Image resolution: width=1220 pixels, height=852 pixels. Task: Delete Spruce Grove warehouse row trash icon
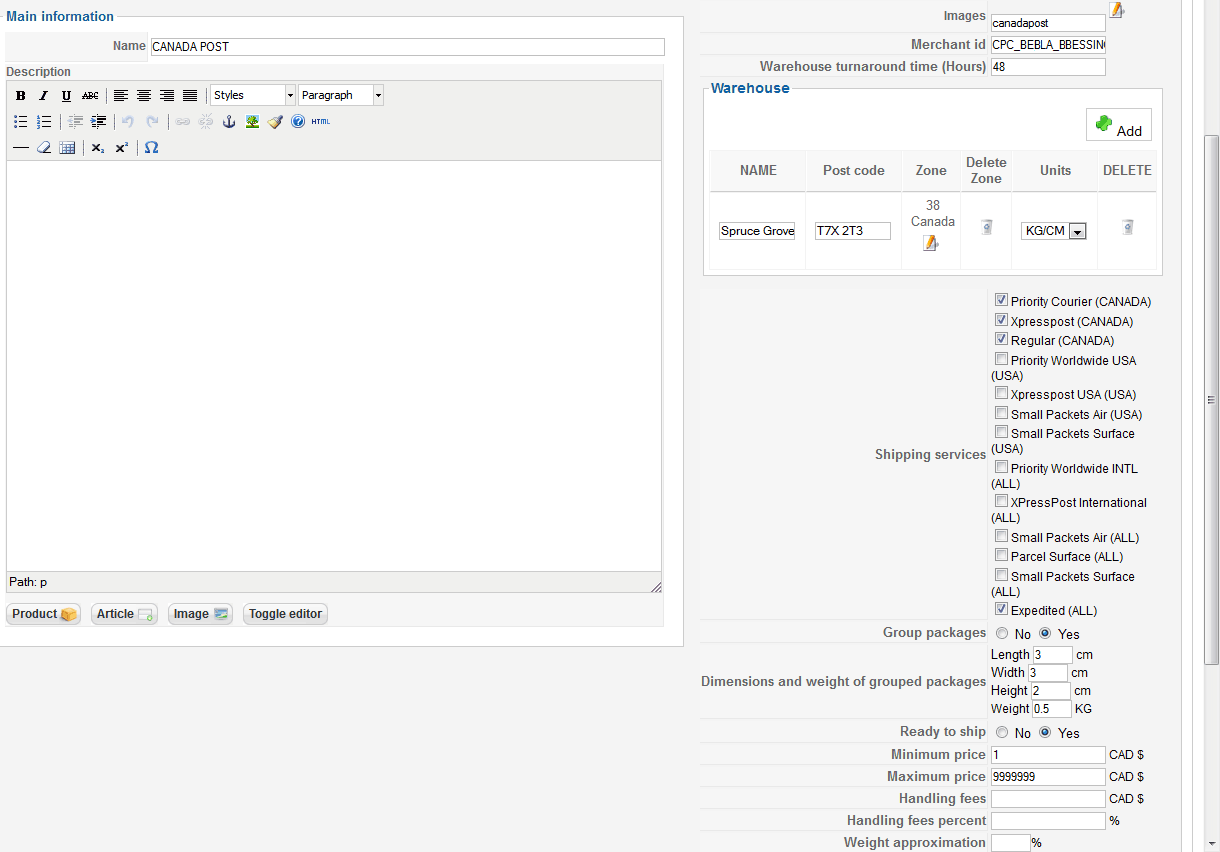click(1127, 228)
